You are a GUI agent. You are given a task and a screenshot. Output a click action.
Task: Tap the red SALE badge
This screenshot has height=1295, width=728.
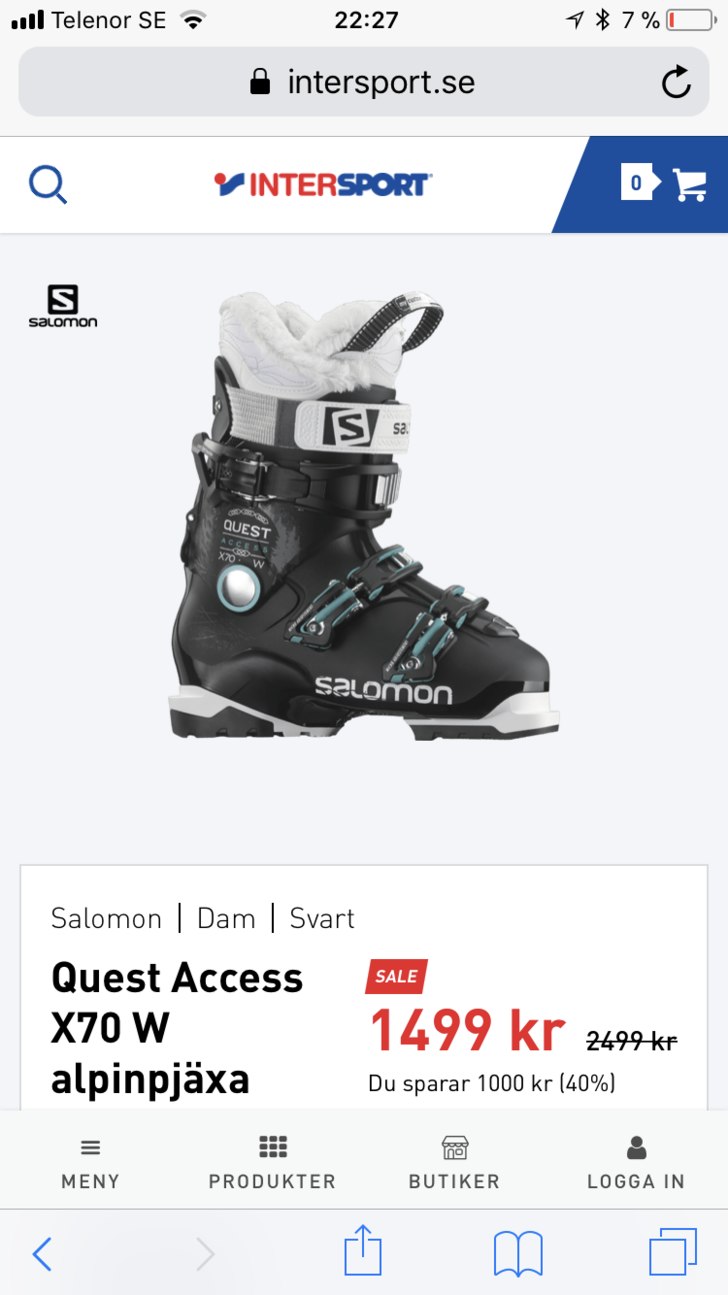coord(396,977)
